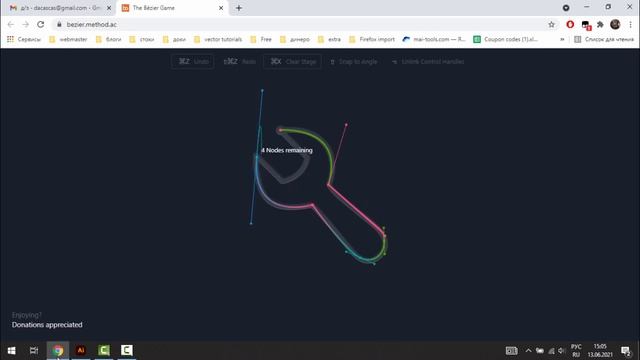
Task: Click the Chrome taskbar icon
Action: point(58,350)
